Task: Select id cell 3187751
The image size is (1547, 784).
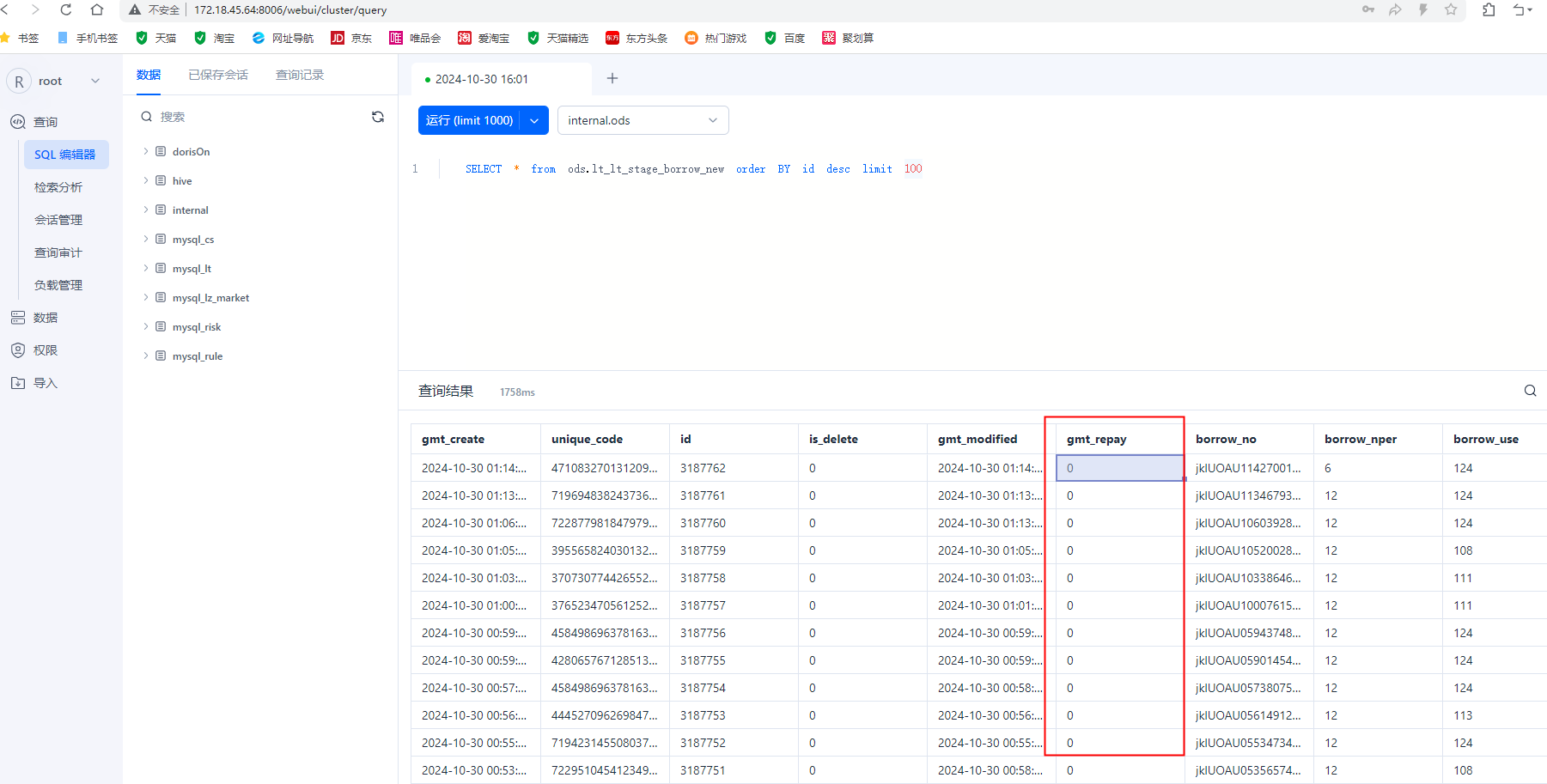Action: [x=734, y=770]
